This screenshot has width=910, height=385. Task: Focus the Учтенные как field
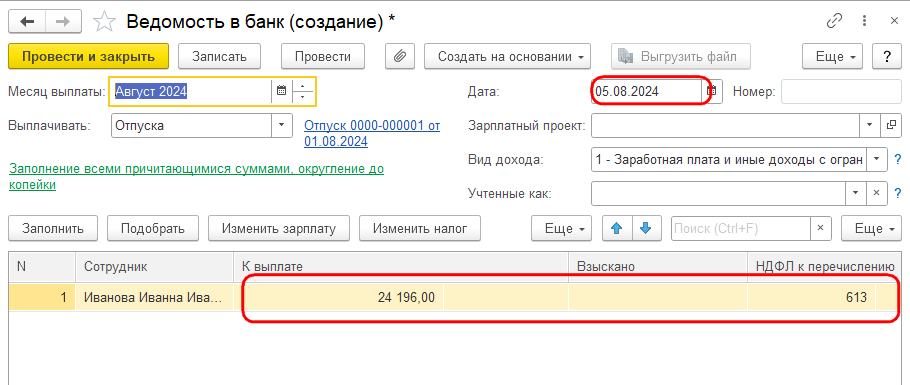pos(718,193)
